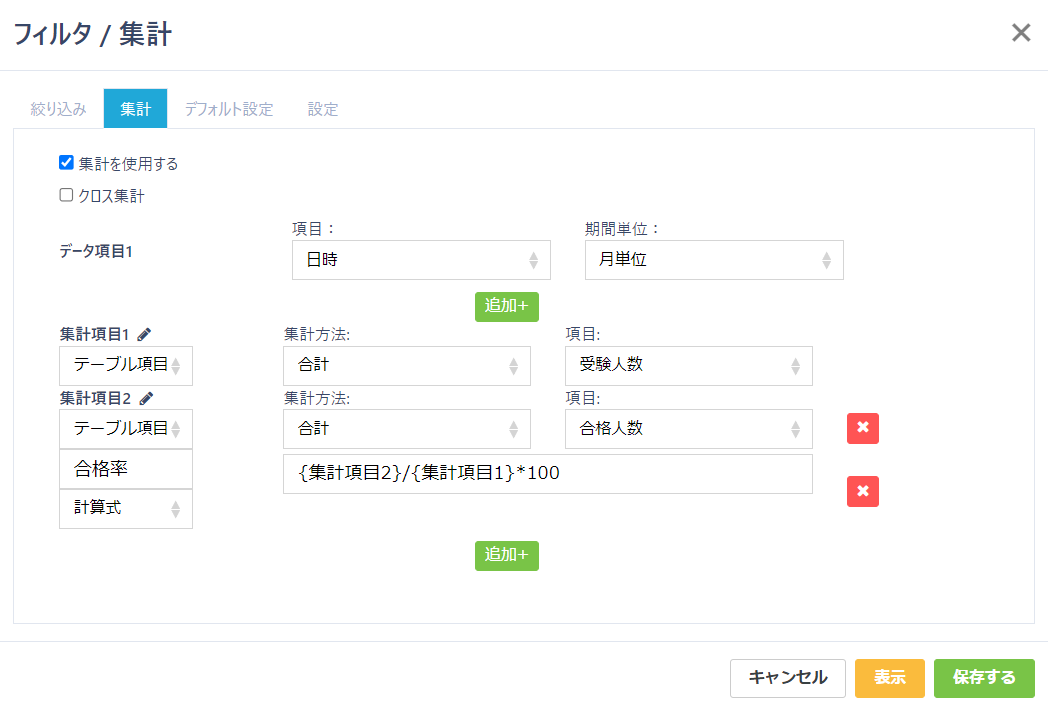The height and width of the screenshot is (709, 1048).
Task: Click the 追加+ button under データ項目1
Action: pyautogui.click(x=506, y=306)
